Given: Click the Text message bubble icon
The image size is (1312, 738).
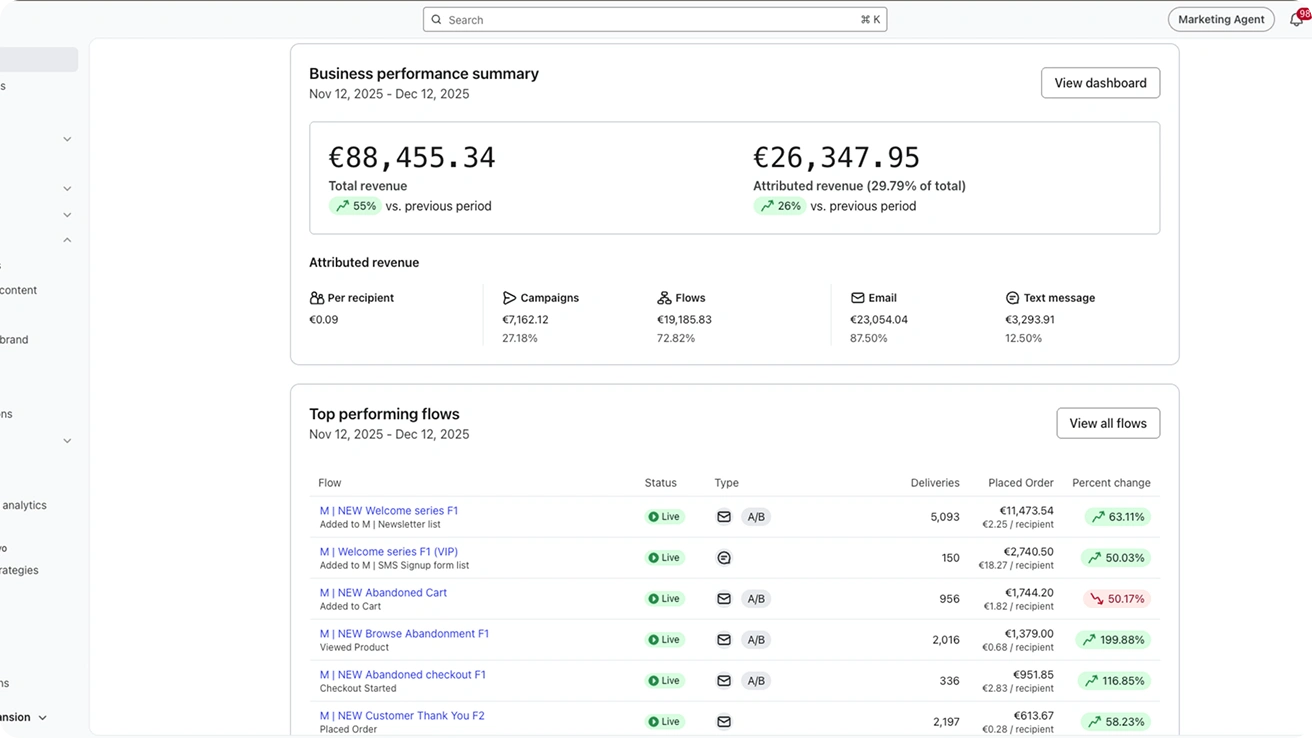Looking at the screenshot, I should [1012, 298].
